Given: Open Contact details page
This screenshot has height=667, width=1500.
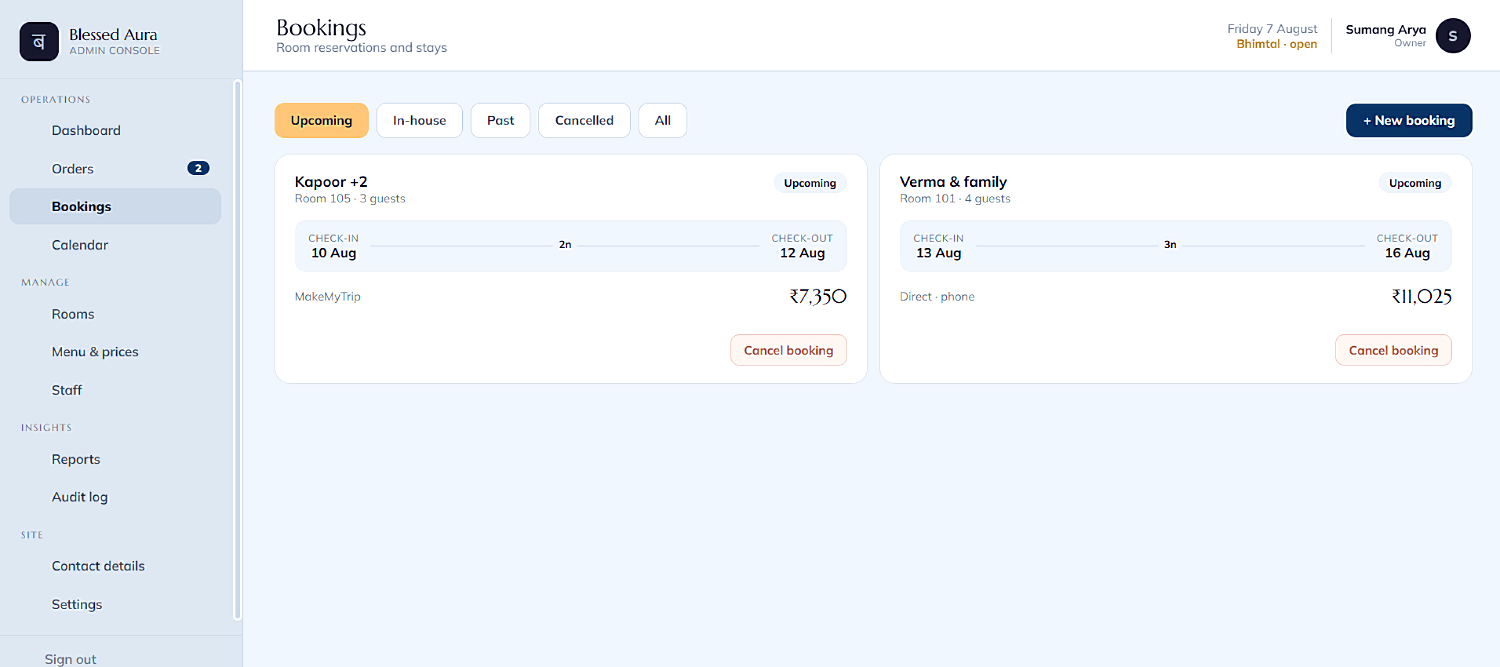Looking at the screenshot, I should (x=98, y=566).
